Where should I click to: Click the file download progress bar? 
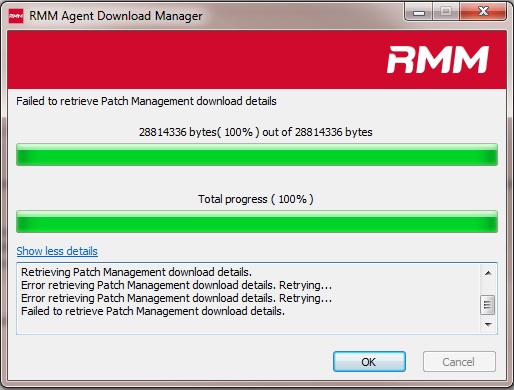coord(257,155)
